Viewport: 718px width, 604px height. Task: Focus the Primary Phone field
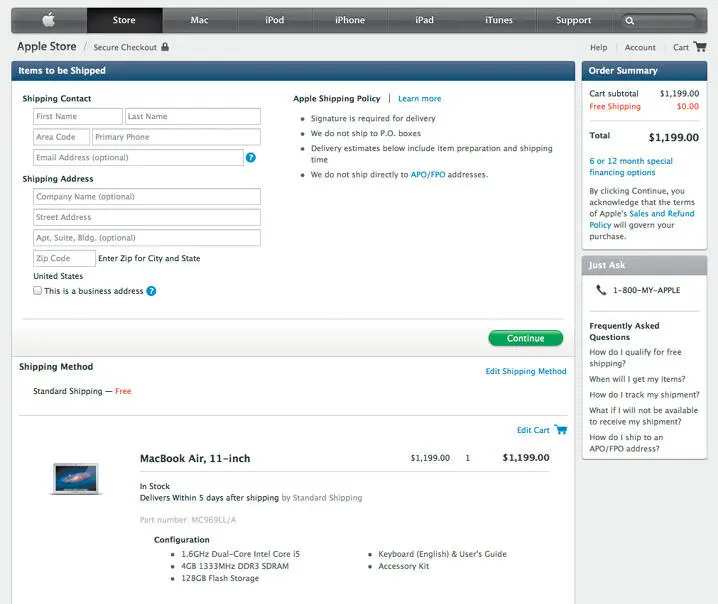[176, 137]
